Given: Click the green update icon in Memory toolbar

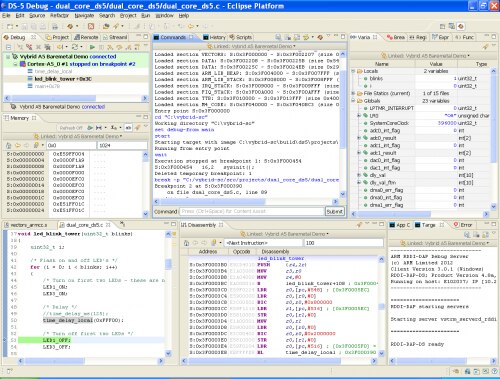Looking at the screenshot, I should [x=90, y=128].
